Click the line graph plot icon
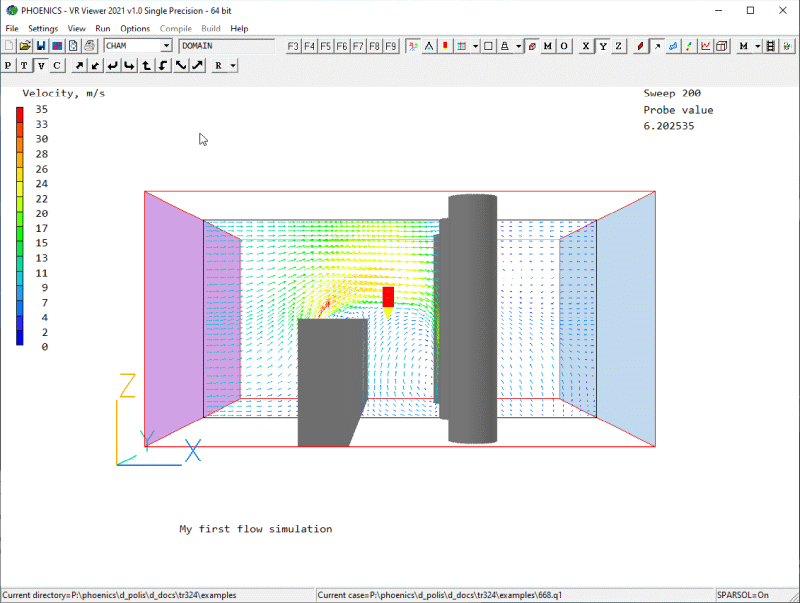The width and height of the screenshot is (800, 603). pyautogui.click(x=706, y=46)
